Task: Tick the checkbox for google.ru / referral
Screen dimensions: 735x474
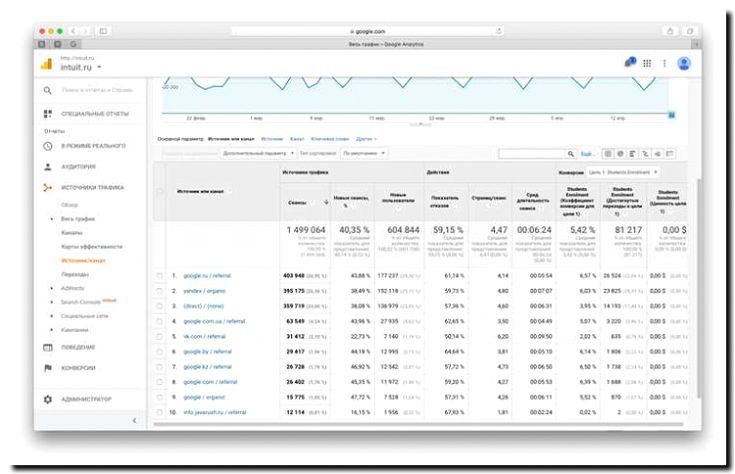Action: coord(160,275)
